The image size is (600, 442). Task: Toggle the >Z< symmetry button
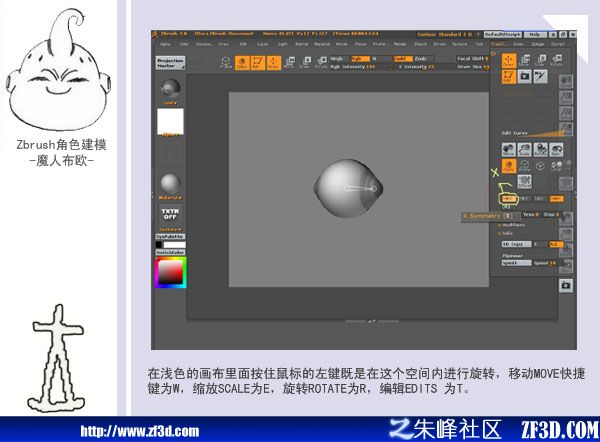[x=540, y=199]
